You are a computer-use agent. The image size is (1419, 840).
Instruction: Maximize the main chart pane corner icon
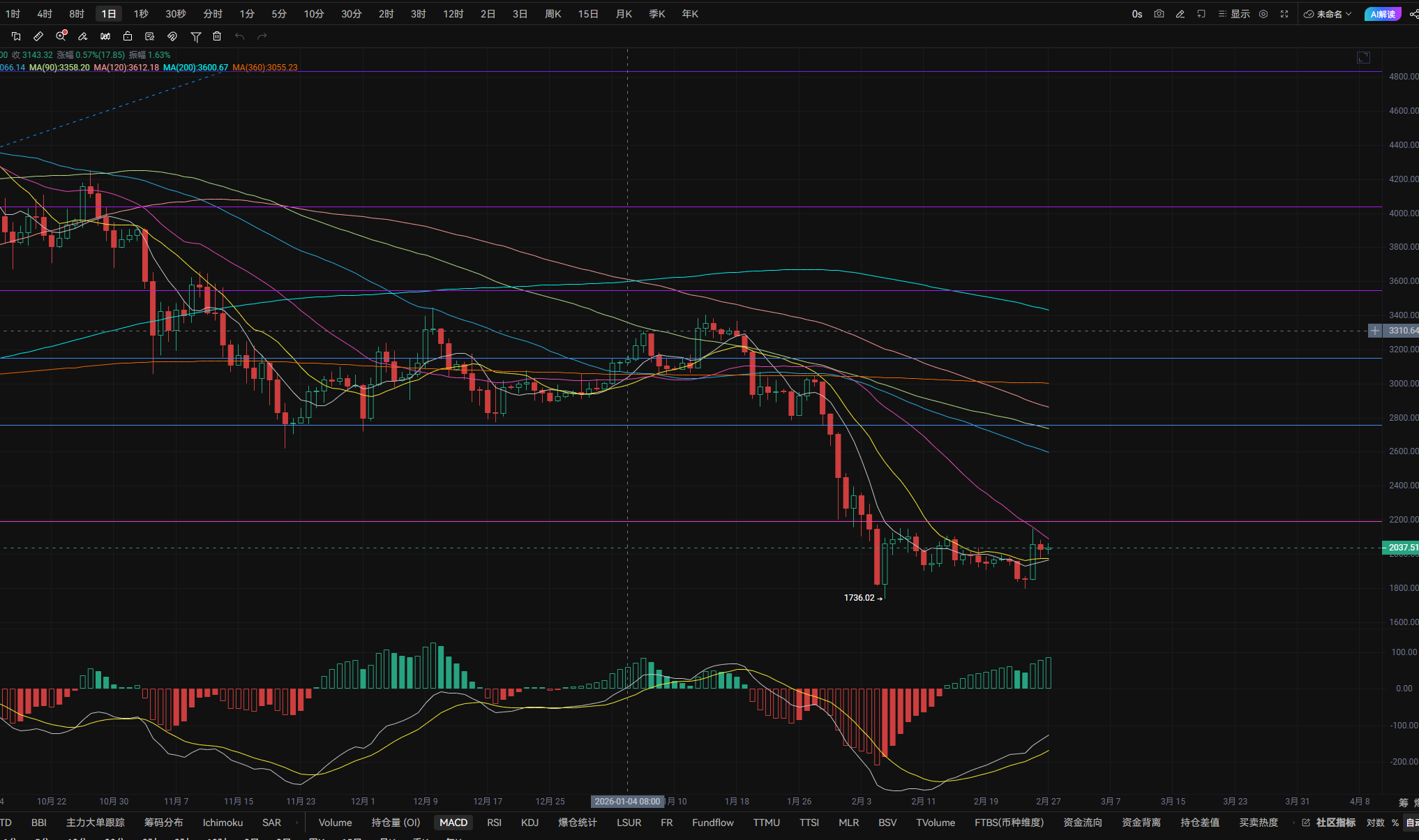click(x=1363, y=57)
